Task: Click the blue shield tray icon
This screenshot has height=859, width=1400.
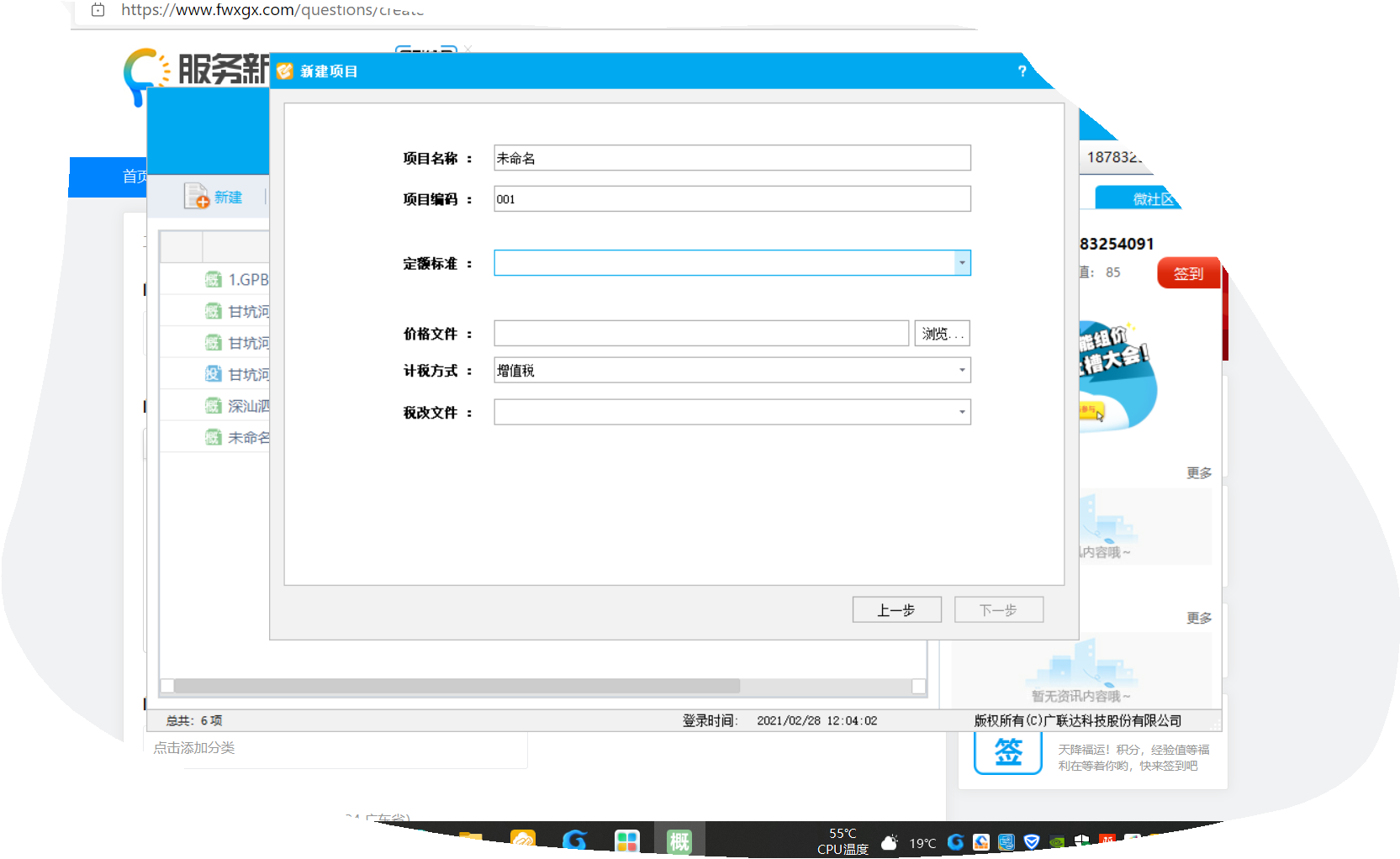Action: 1032,841
